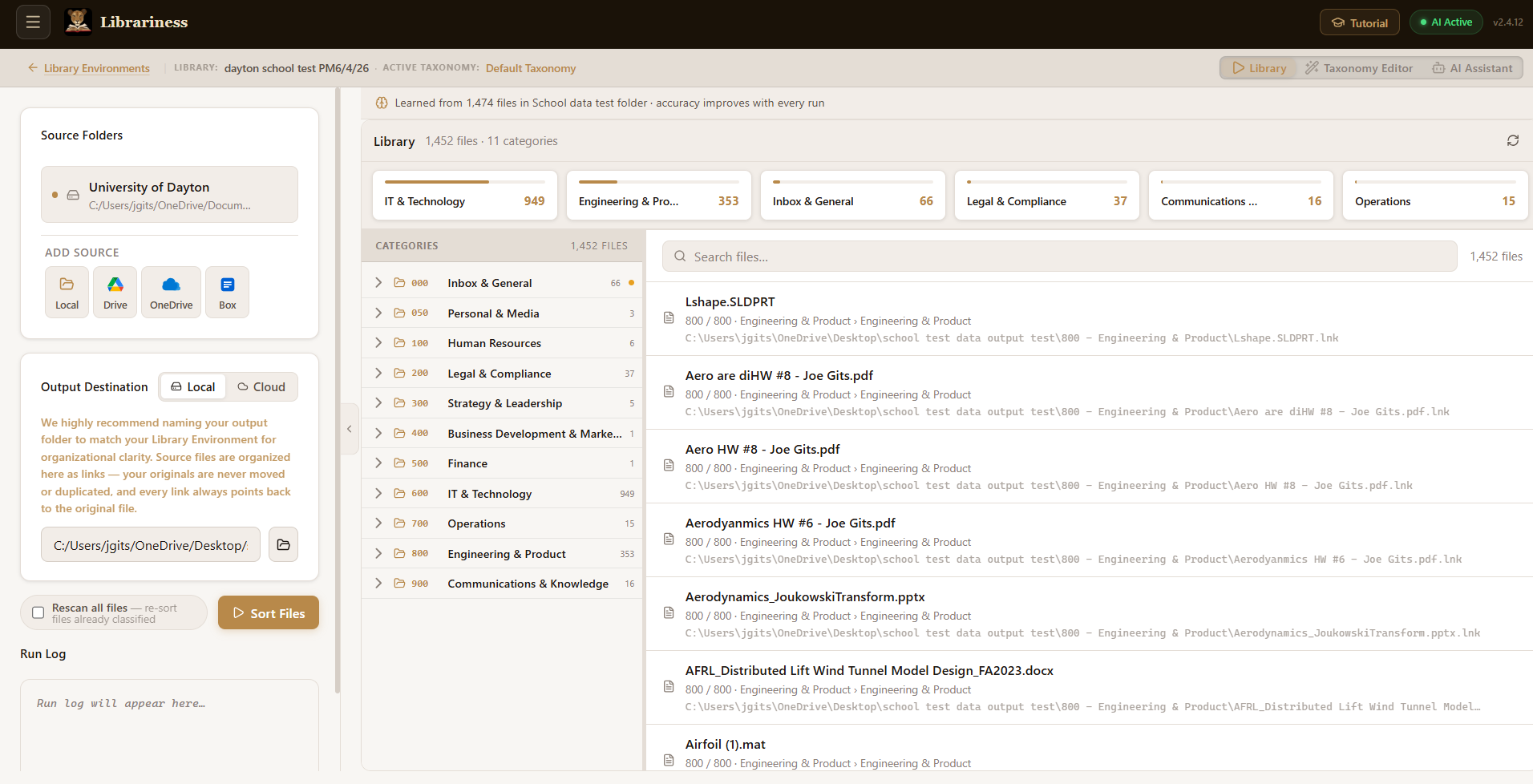The image size is (1533, 784).
Task: Open the hamburger navigation menu
Action: [x=33, y=22]
